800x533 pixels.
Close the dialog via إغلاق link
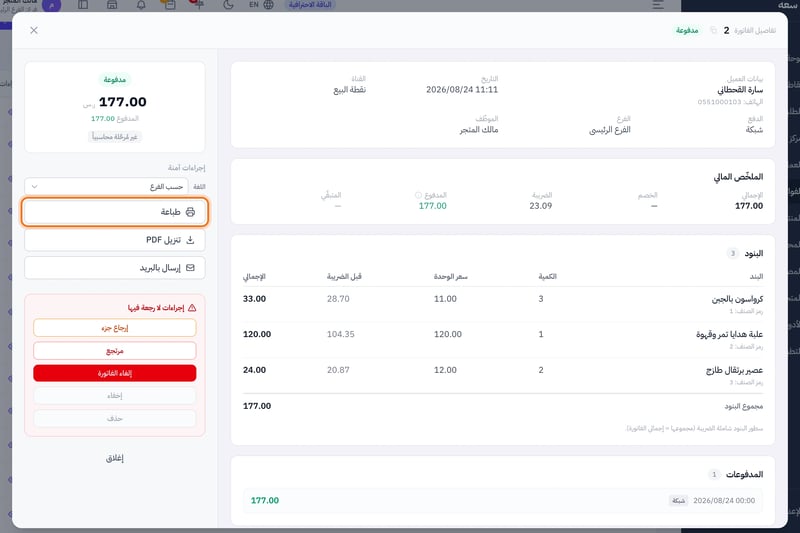point(115,458)
